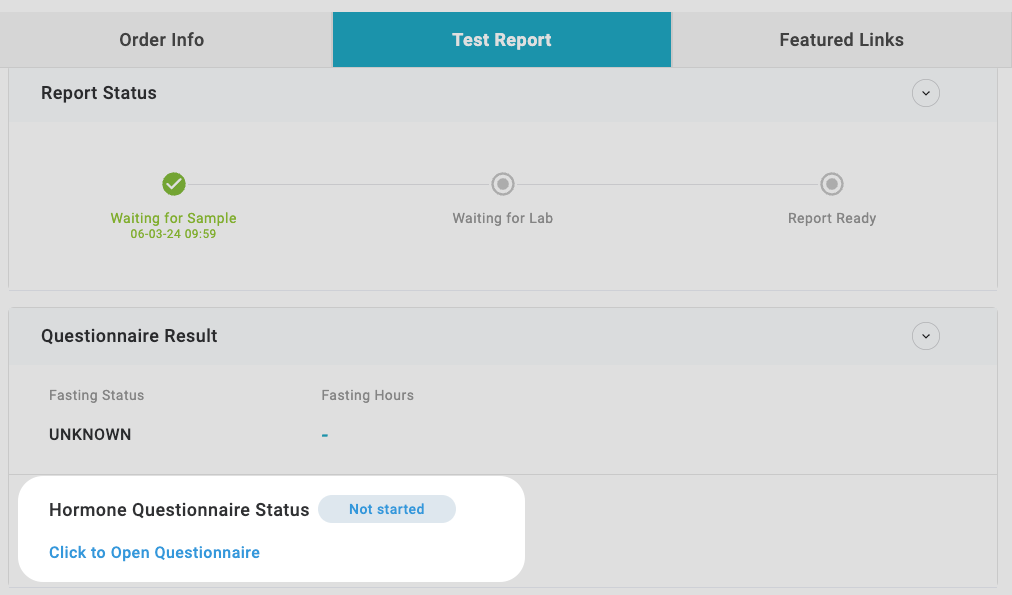Click the Waiting for Sample label
The image size is (1012, 595).
[x=173, y=218]
